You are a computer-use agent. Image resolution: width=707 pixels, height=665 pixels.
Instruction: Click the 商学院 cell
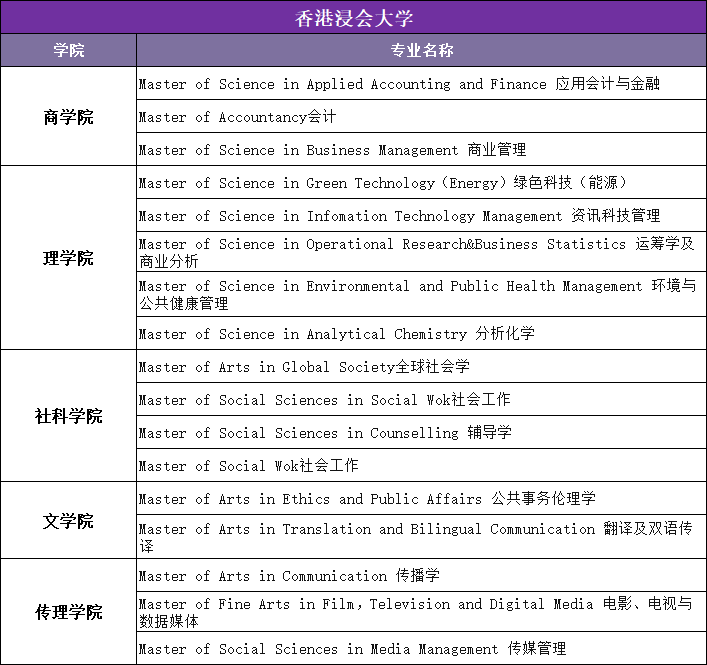tap(69, 116)
